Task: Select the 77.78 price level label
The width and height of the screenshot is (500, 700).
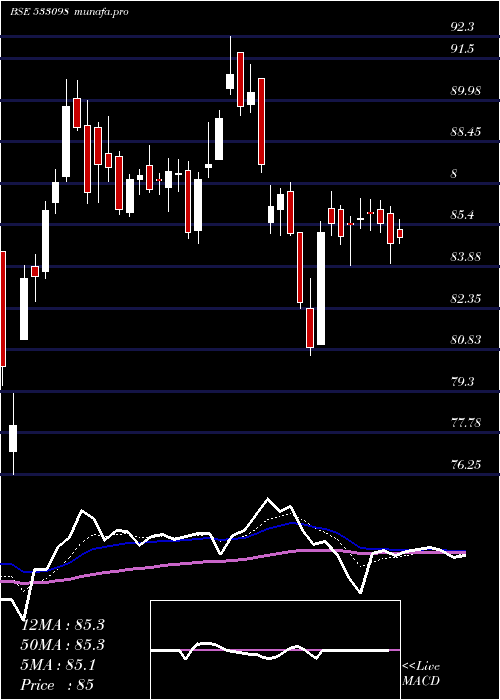Action: coord(466,423)
